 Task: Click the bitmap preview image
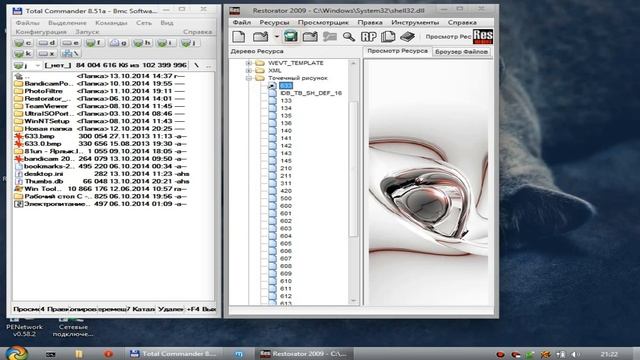[428, 183]
